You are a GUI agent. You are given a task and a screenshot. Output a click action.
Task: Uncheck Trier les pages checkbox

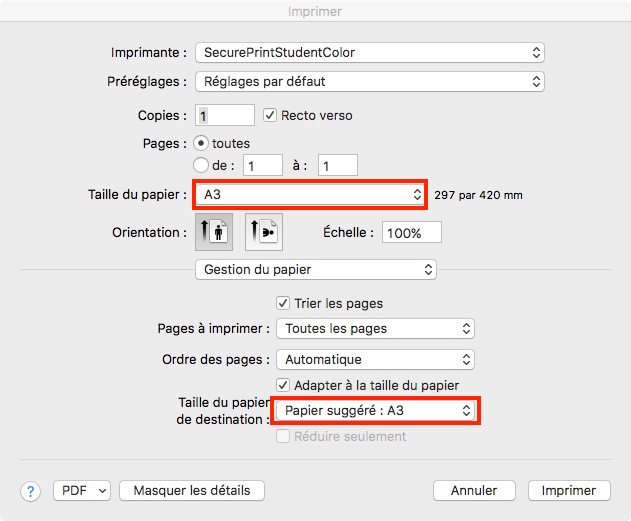(x=283, y=303)
